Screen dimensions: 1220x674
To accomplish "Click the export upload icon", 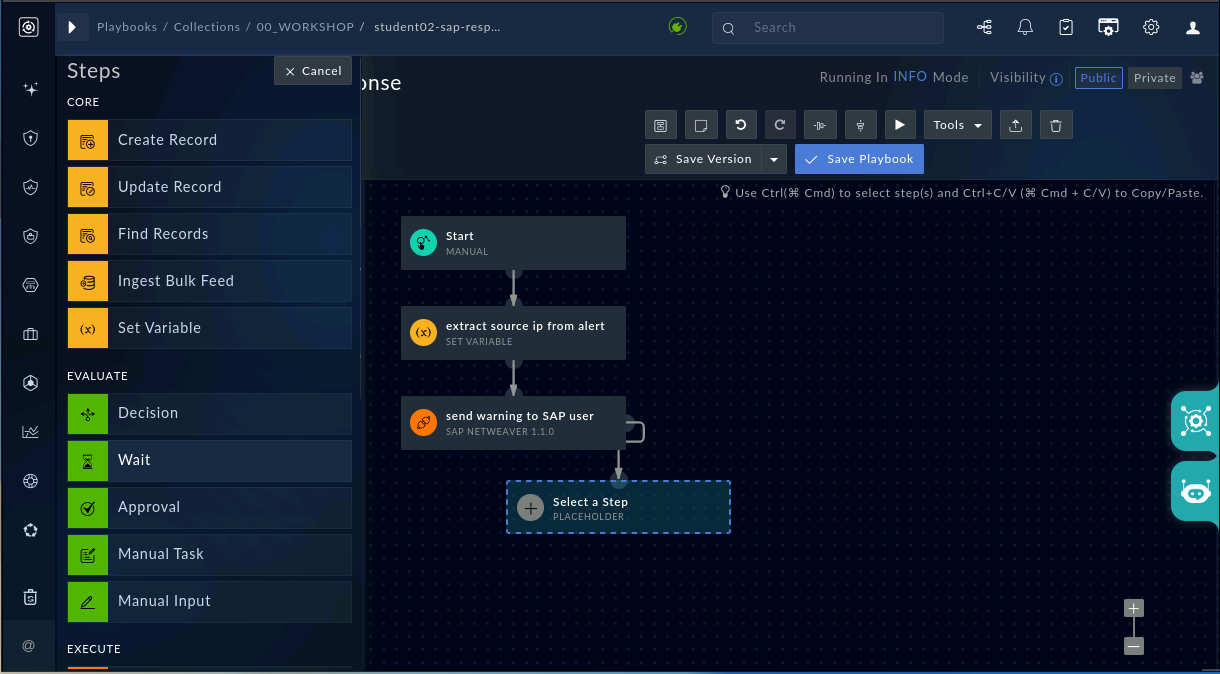I will (x=1016, y=125).
